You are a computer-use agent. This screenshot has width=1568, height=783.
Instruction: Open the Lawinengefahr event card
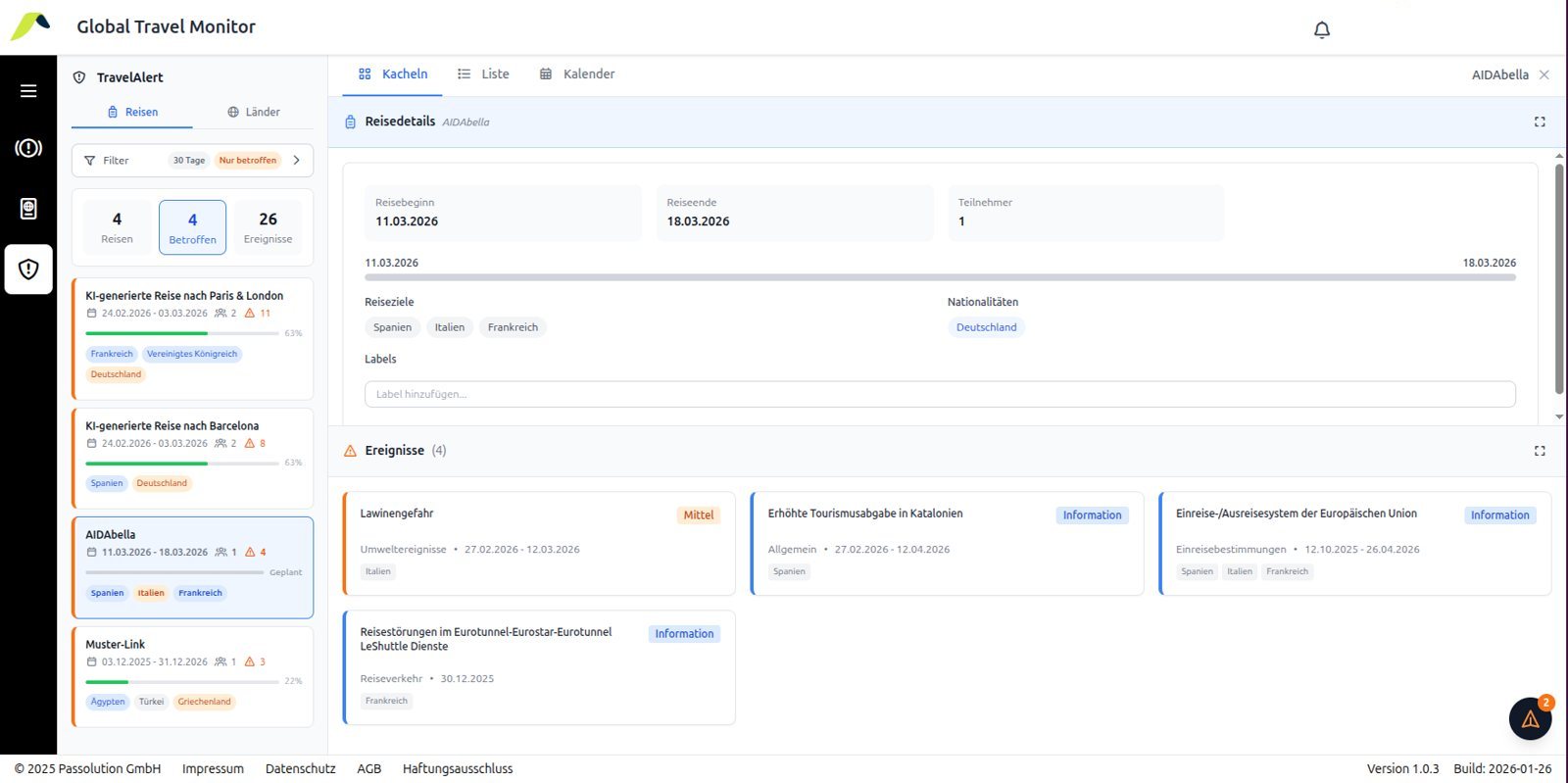539,544
